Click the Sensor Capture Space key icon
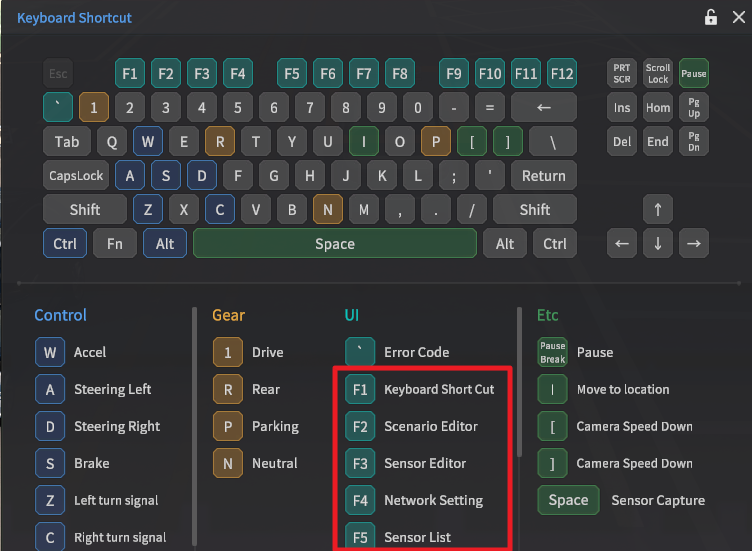 [568, 500]
